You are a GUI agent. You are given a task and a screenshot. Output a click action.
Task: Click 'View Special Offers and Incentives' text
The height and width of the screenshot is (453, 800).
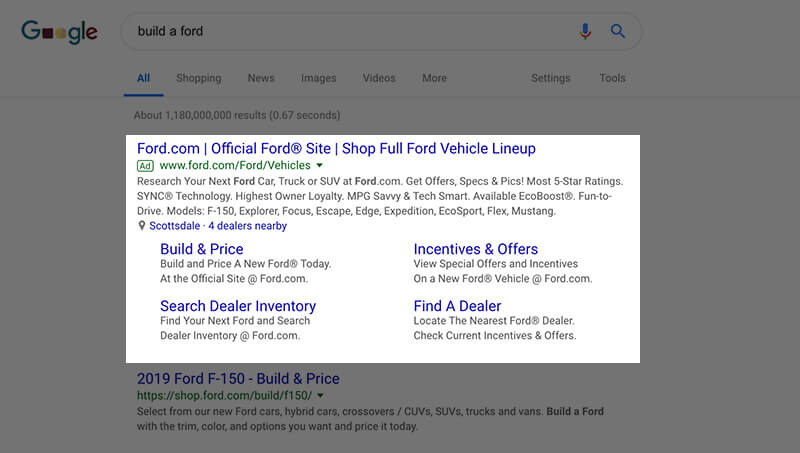coord(495,264)
